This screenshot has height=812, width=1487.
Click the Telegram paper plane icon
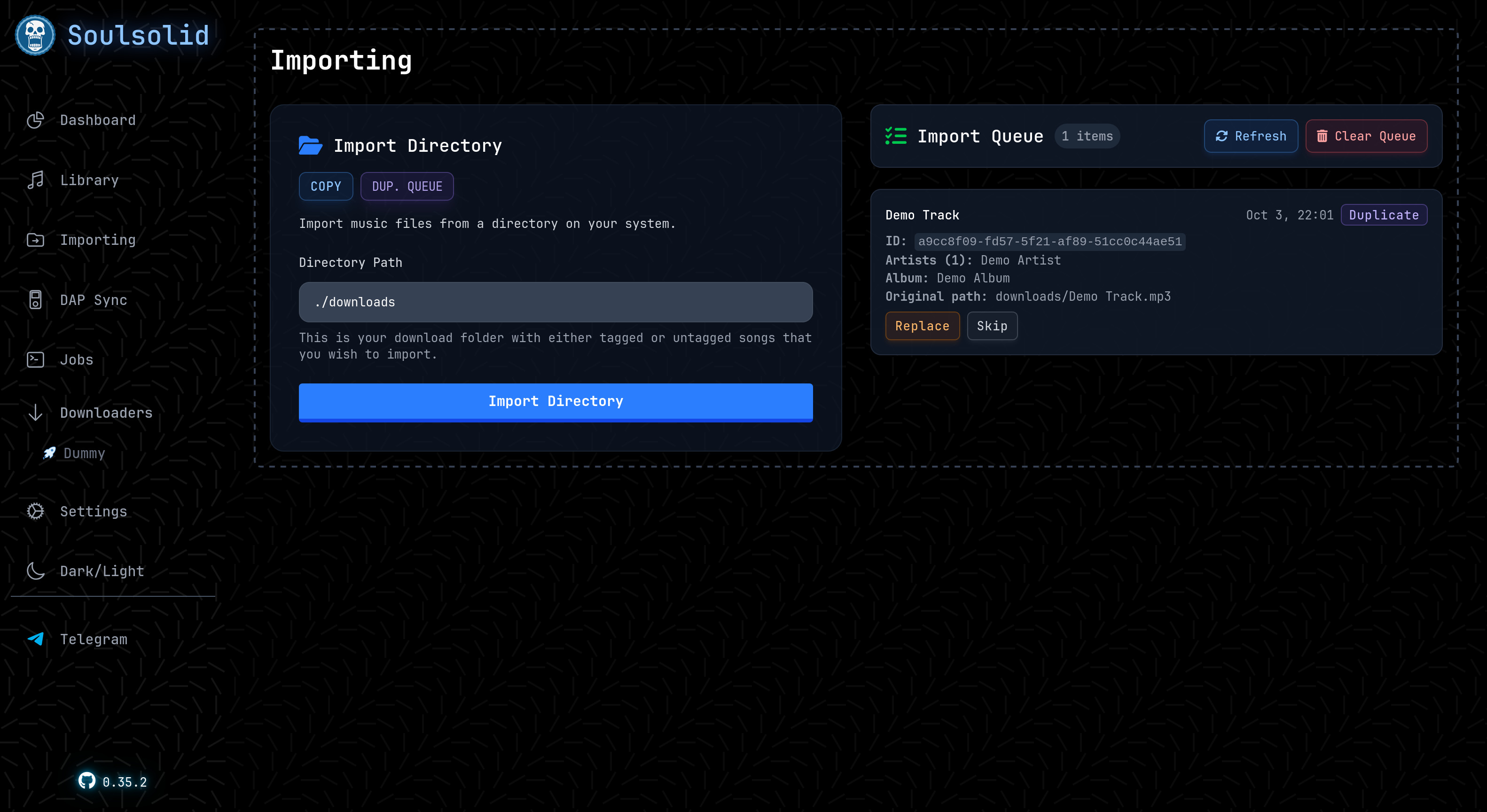pos(35,639)
